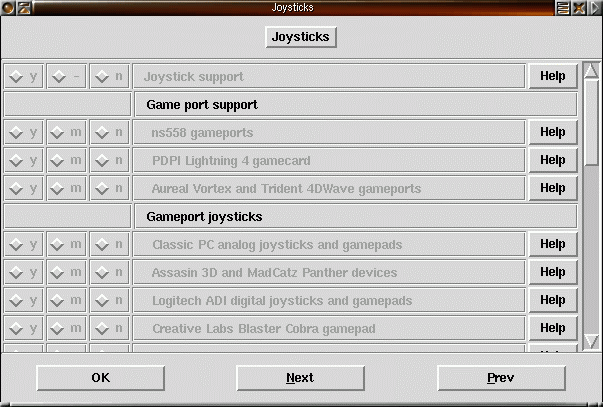
Task: Open Help for Joystick support
Action: point(552,76)
